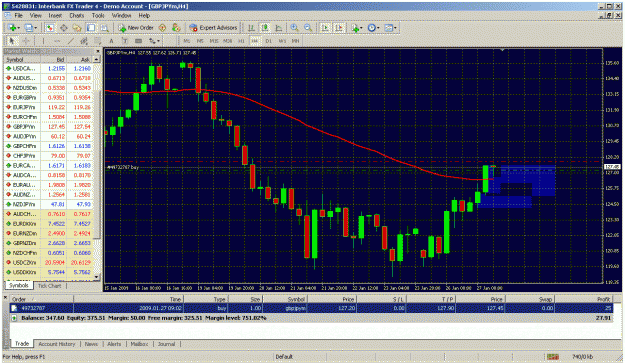This screenshot has width=625, height=363.
Task: Click the Periodicity clock icon
Action: tap(371, 28)
